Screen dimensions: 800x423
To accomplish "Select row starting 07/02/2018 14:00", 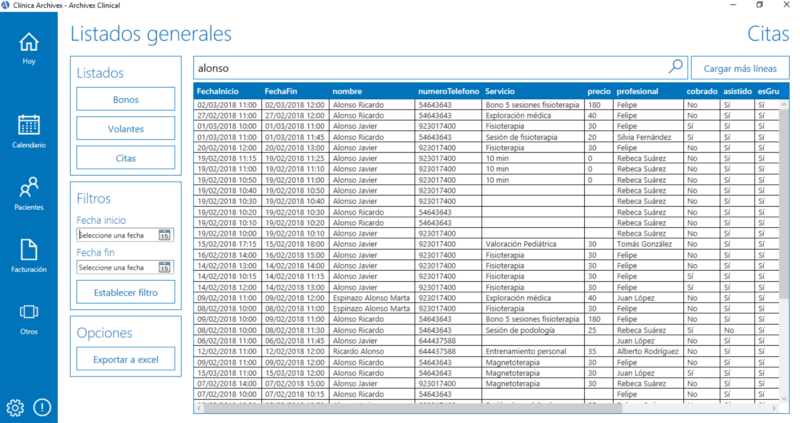I will [486, 384].
